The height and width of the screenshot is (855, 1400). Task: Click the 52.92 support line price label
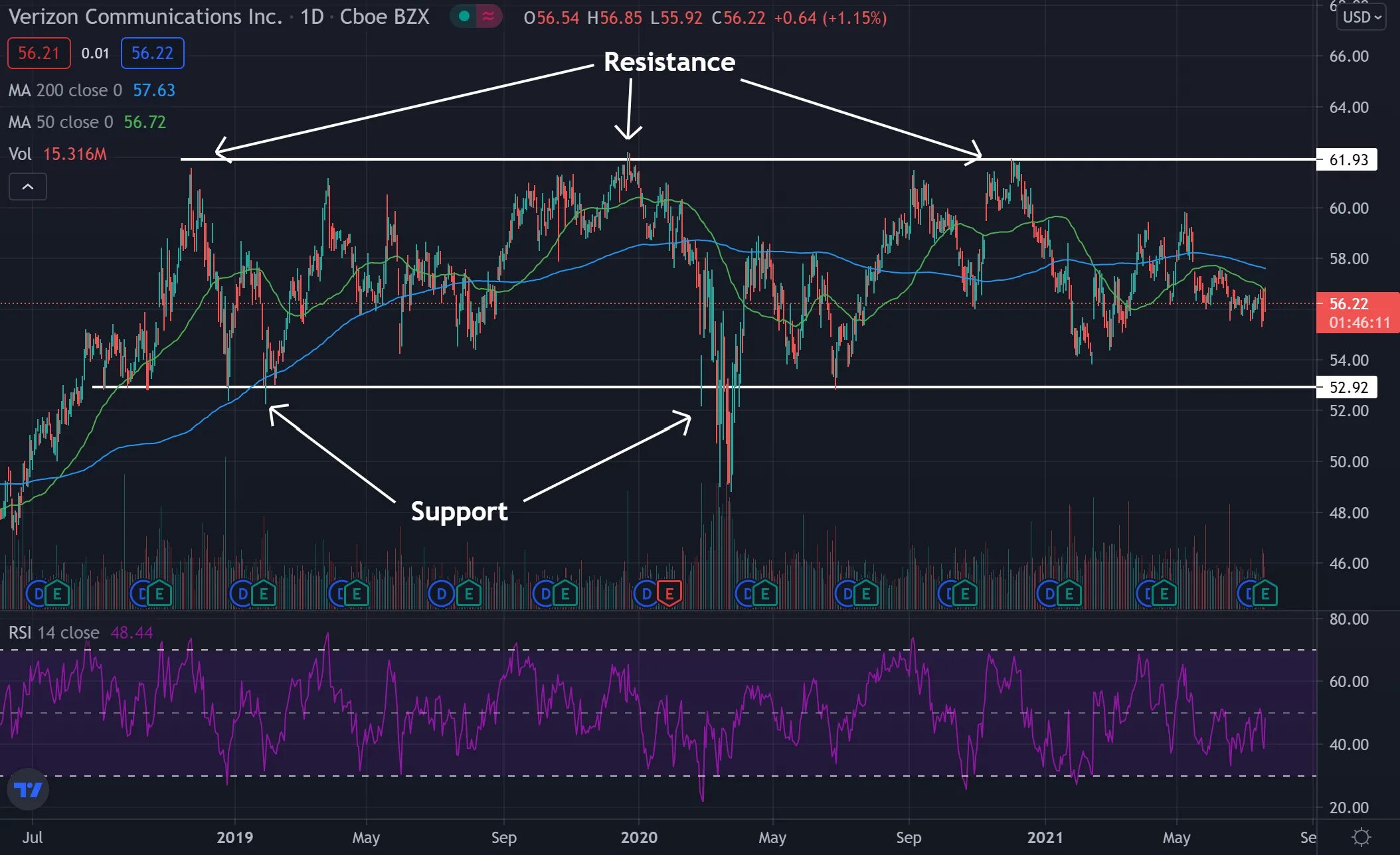(x=1348, y=387)
